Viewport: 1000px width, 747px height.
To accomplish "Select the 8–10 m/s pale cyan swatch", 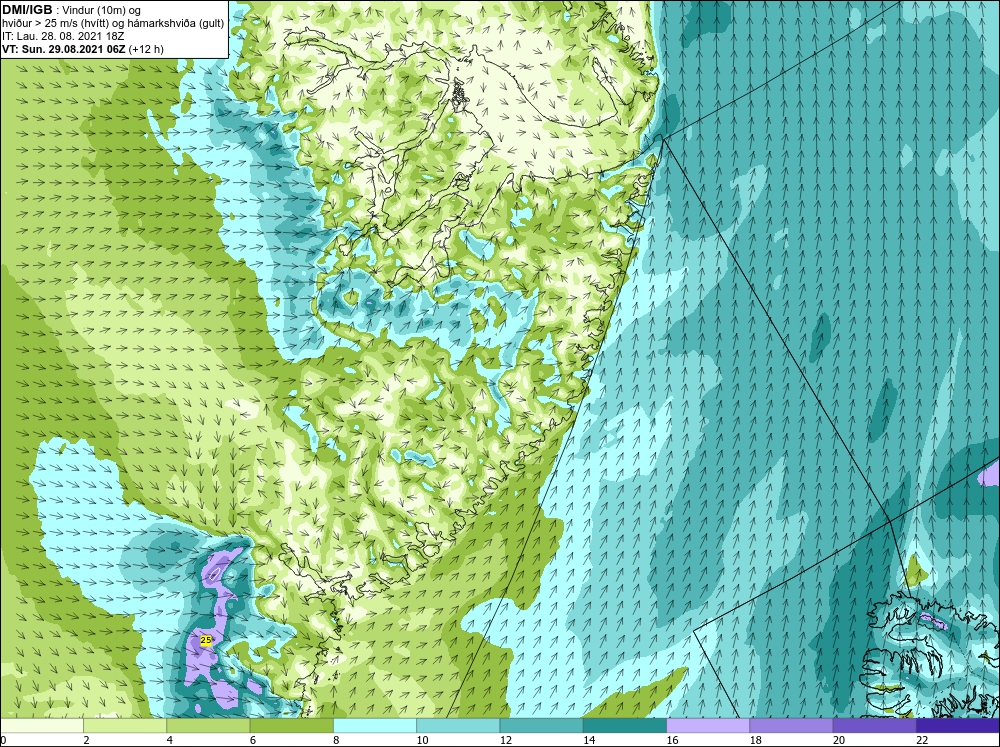I will click(375, 725).
